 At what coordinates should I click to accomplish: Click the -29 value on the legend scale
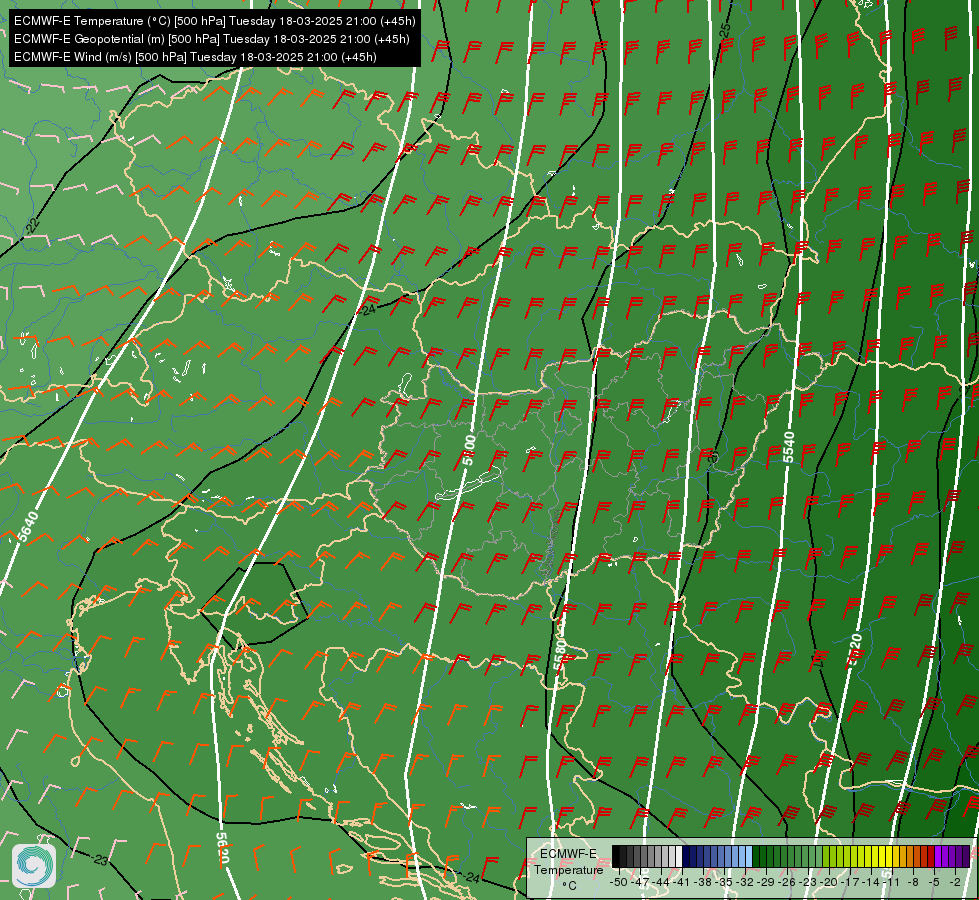(x=766, y=883)
